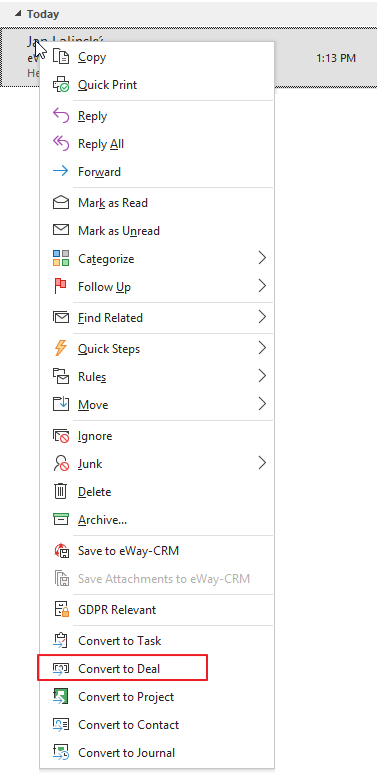Screen dimensions: 377x781
Task: Click the Copy icon in context menu
Action: click(61, 57)
